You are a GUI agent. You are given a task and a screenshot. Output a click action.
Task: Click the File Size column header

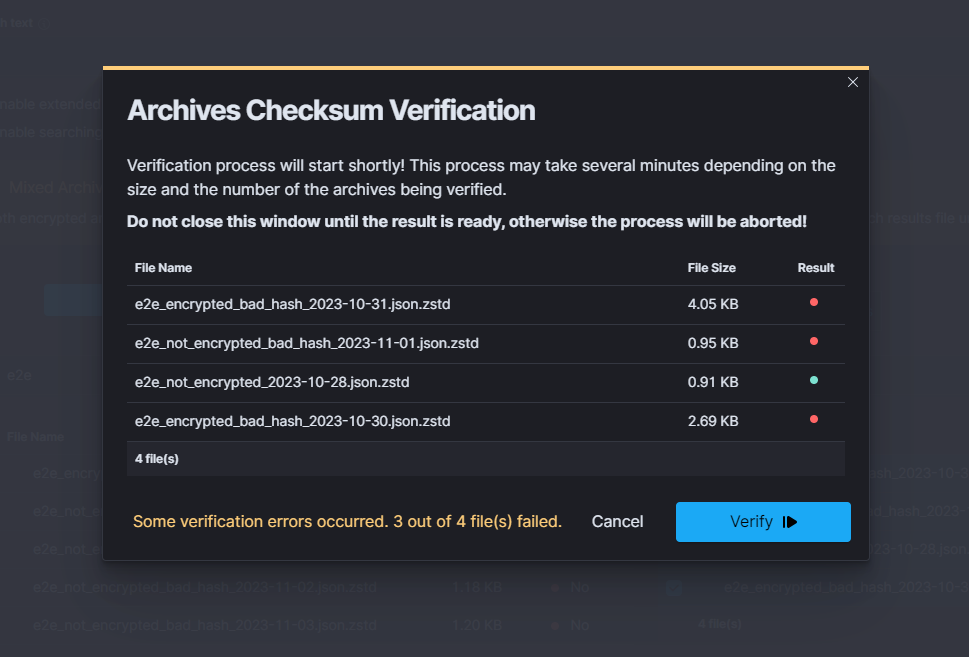coord(711,268)
